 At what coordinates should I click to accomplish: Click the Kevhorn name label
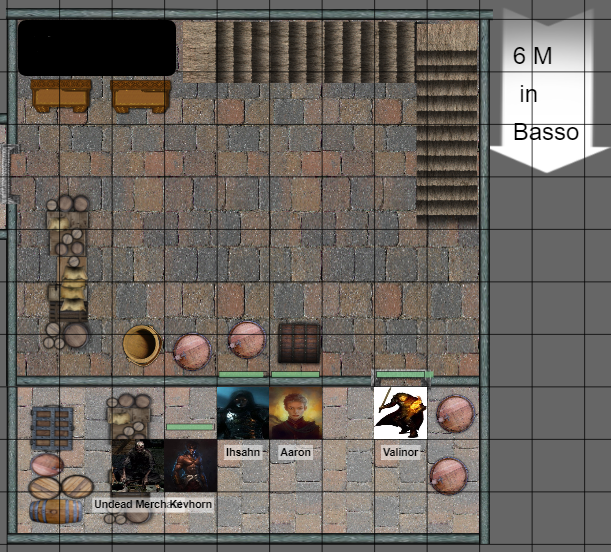191,504
